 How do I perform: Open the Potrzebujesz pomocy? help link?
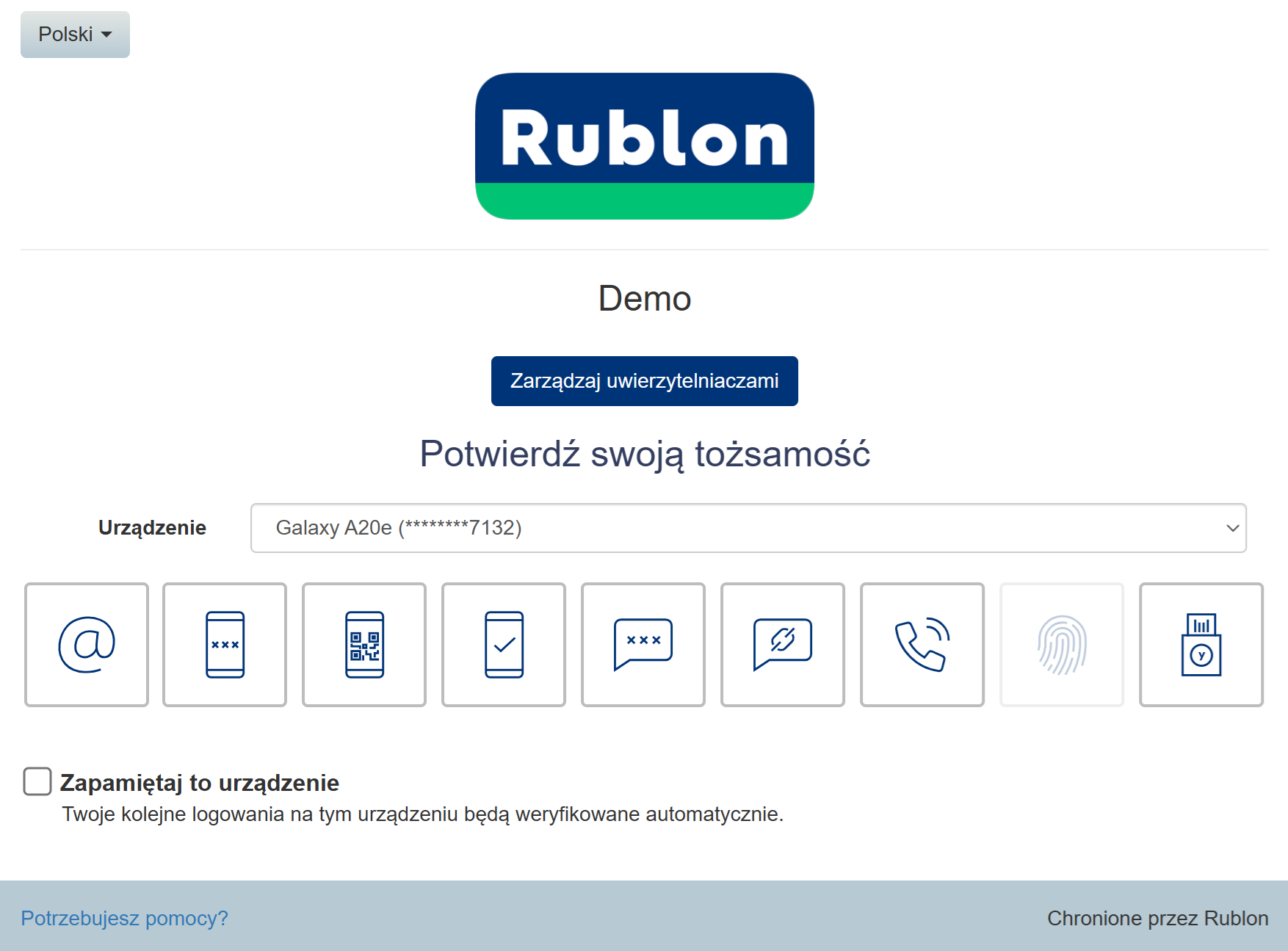click(x=124, y=918)
